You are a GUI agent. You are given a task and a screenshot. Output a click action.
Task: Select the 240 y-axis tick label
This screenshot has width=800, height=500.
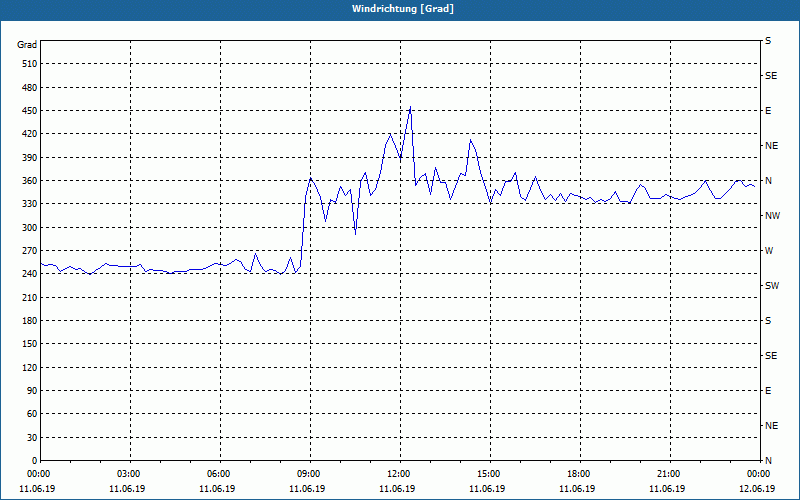pos(30,274)
